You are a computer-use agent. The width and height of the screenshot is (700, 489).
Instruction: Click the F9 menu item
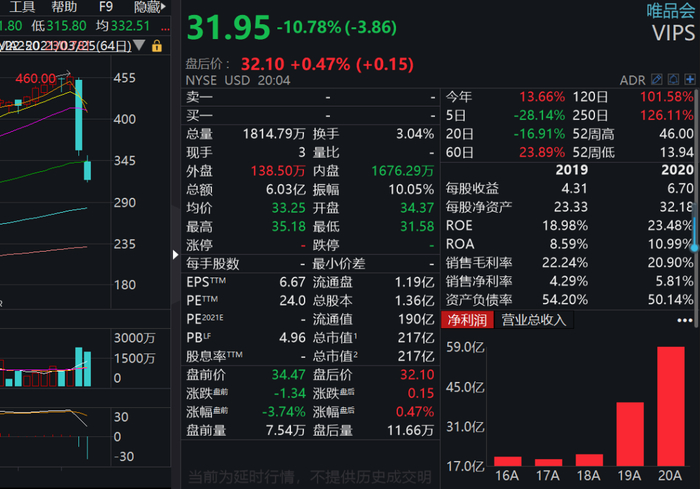pyautogui.click(x=106, y=7)
